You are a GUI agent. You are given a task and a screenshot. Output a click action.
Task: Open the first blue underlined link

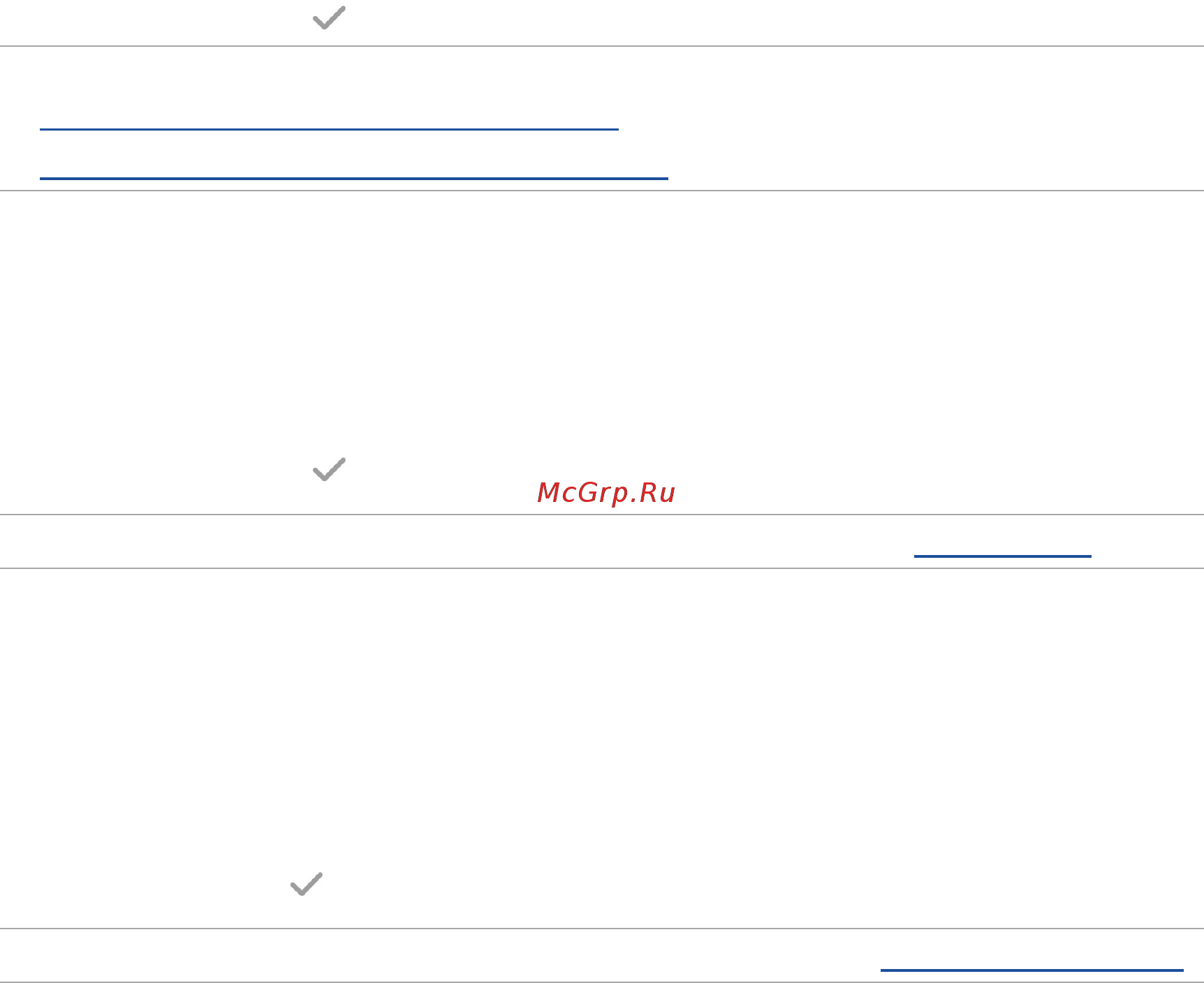[329, 129]
